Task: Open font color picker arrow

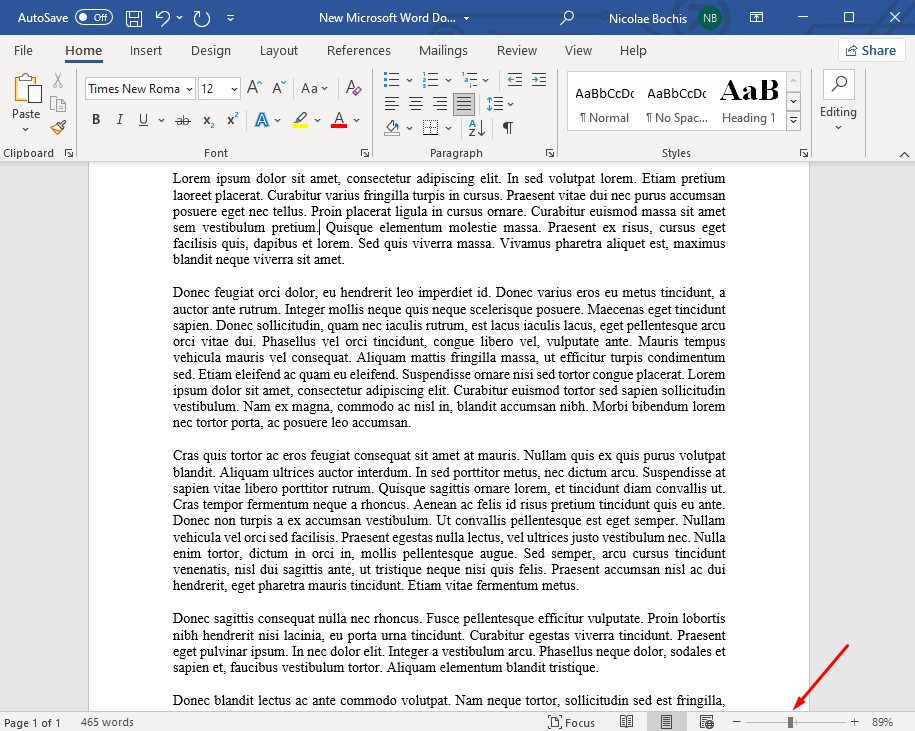Action: (357, 120)
